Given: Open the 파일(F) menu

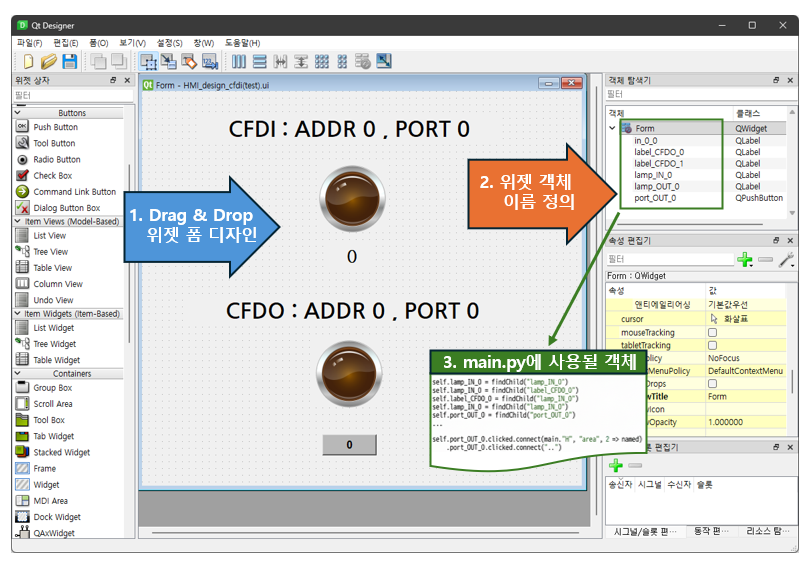Looking at the screenshot, I should point(29,43).
